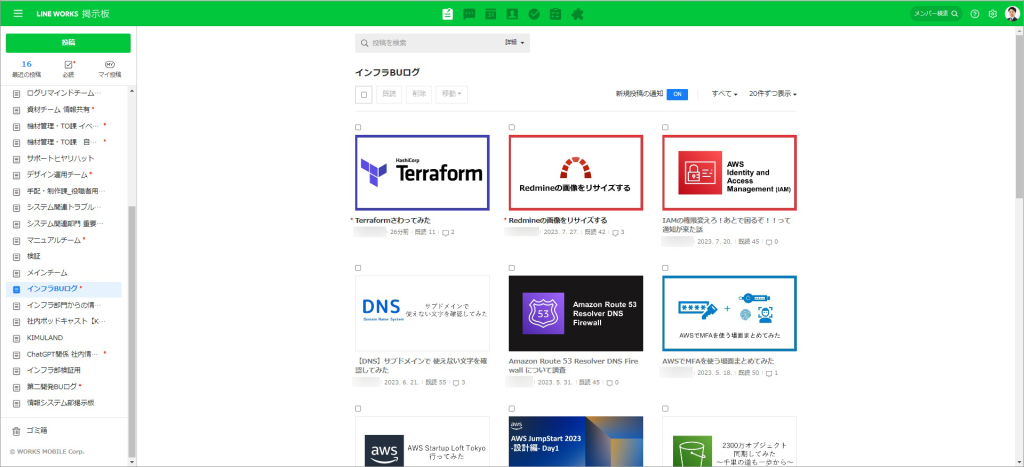
Task: Switch to the 必読 tab in sidebar
Action: [x=68, y=69]
